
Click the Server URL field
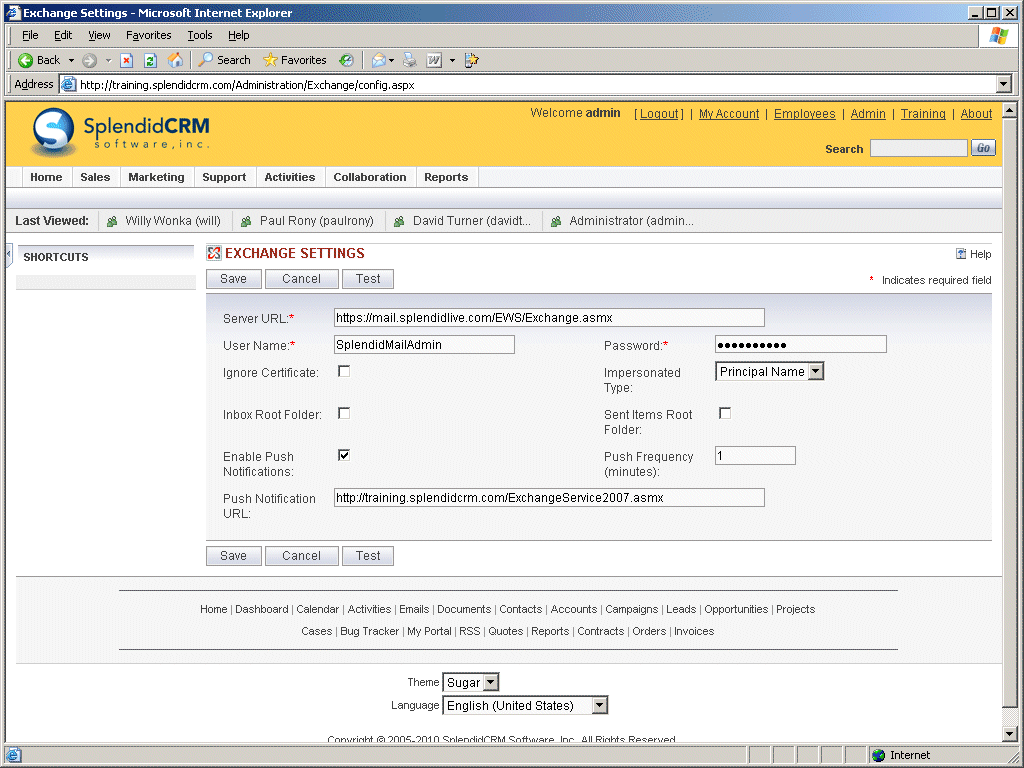coord(549,318)
